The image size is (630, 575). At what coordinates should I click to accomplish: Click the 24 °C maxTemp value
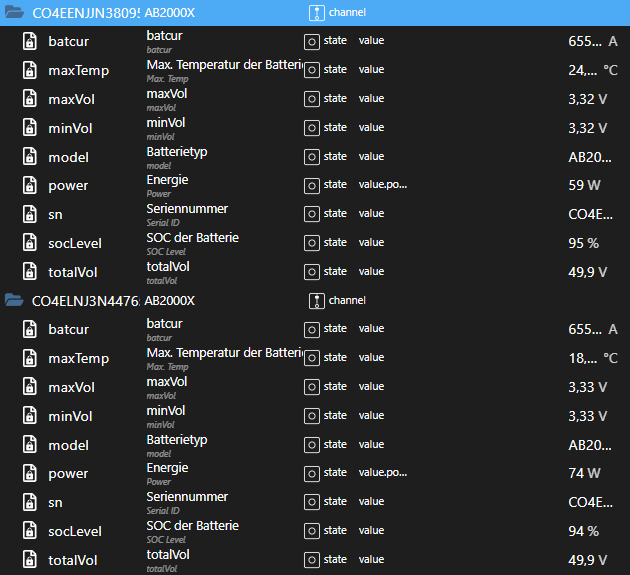(x=593, y=70)
